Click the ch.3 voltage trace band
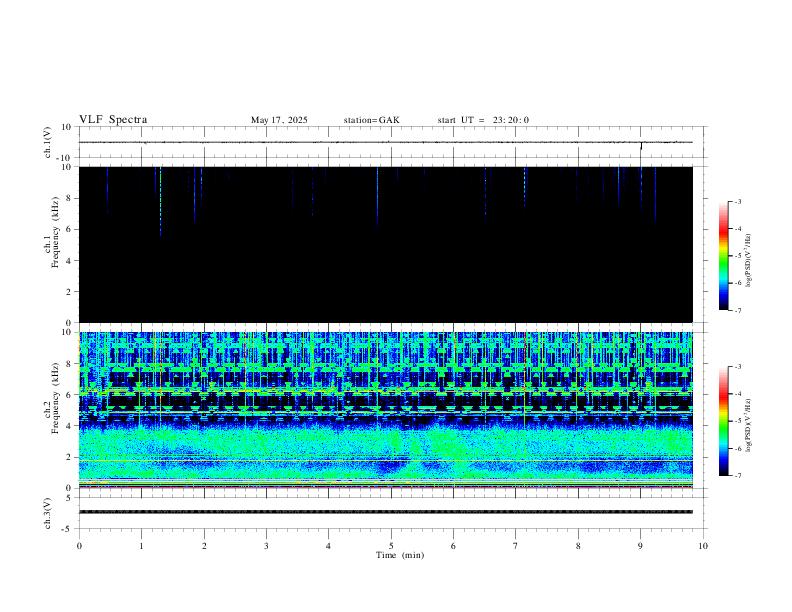Viewport: 792px width, 612px height. tap(385, 512)
